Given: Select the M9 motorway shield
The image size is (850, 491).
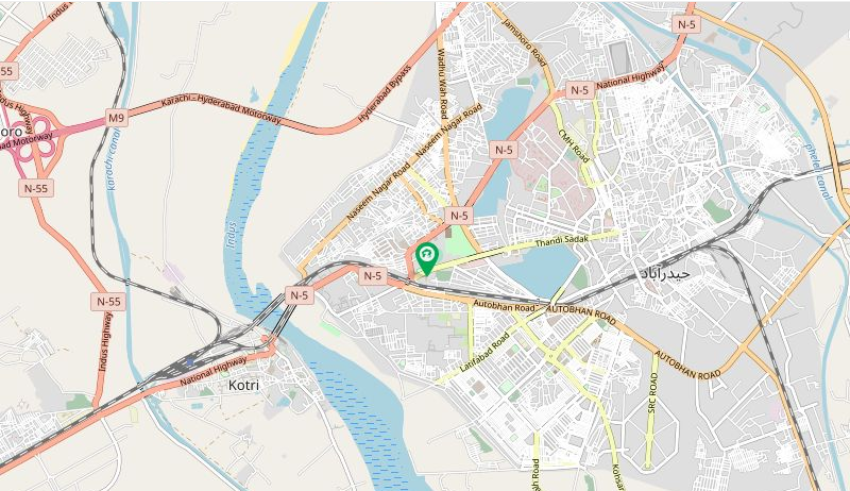Looking at the screenshot, I should click(x=117, y=118).
